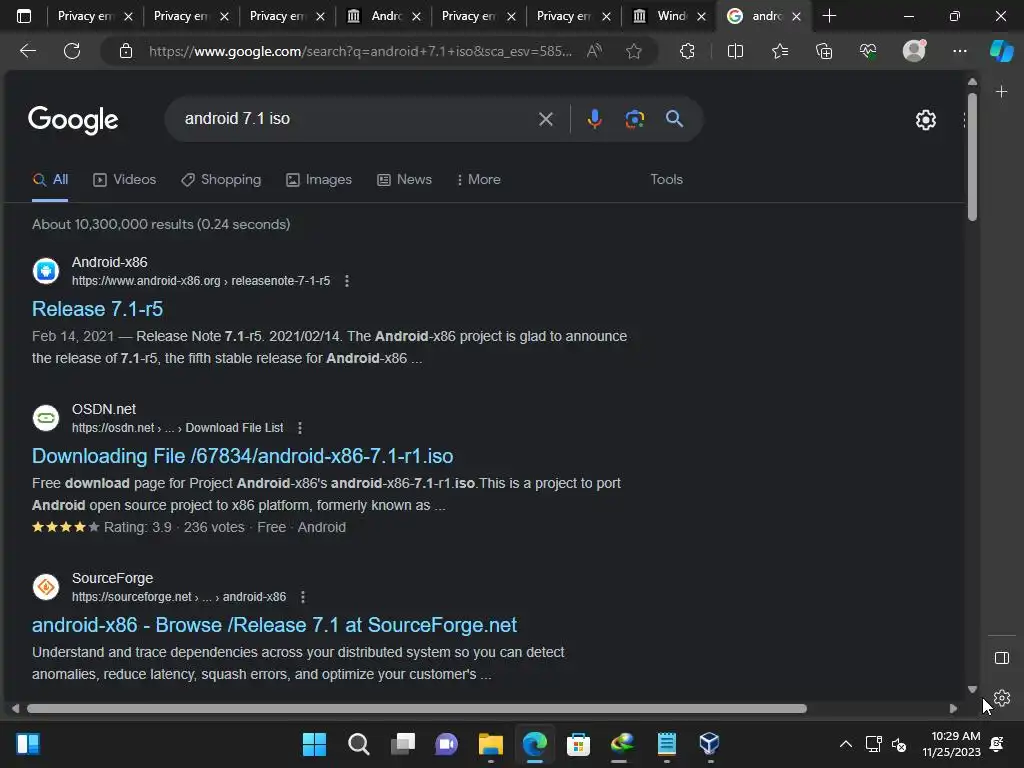Open the notifications bell icon
1024x768 pixels.
[x=998, y=744]
